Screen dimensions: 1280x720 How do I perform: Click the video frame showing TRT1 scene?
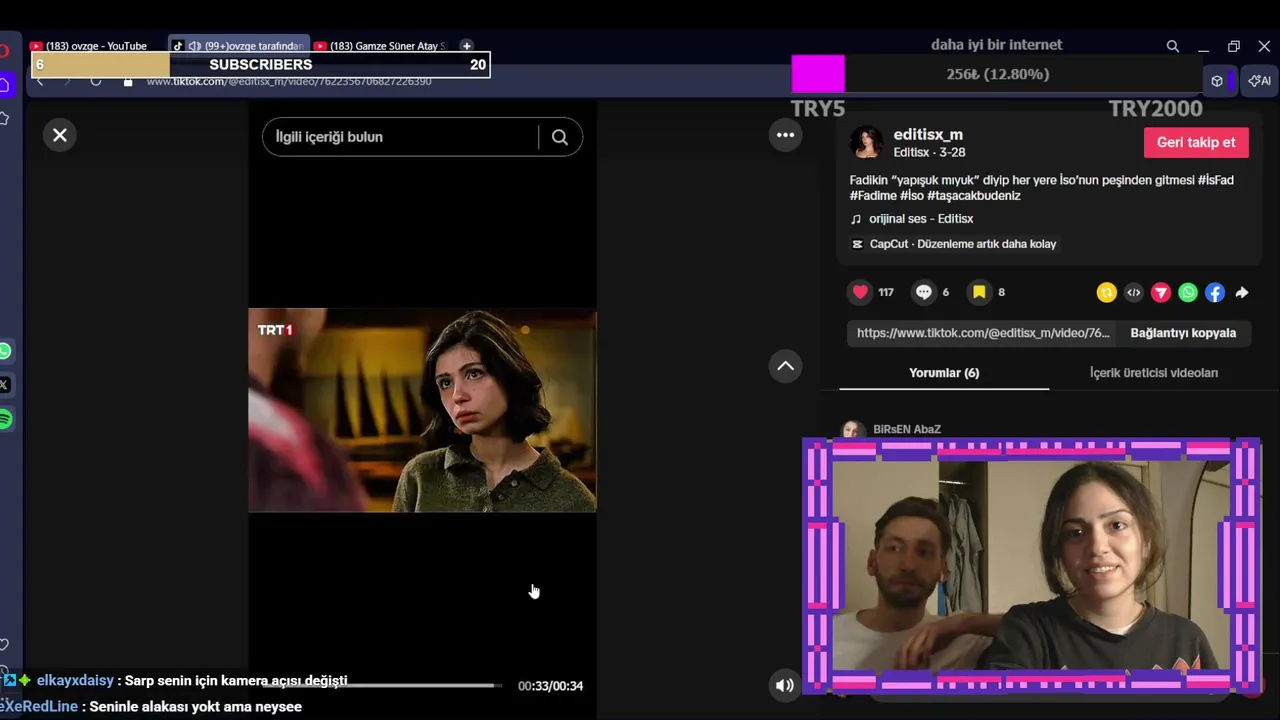[422, 410]
